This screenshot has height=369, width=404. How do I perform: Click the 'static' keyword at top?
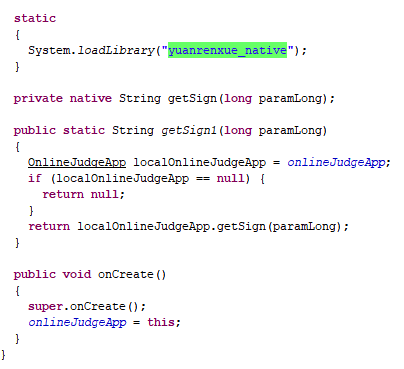pos(35,18)
